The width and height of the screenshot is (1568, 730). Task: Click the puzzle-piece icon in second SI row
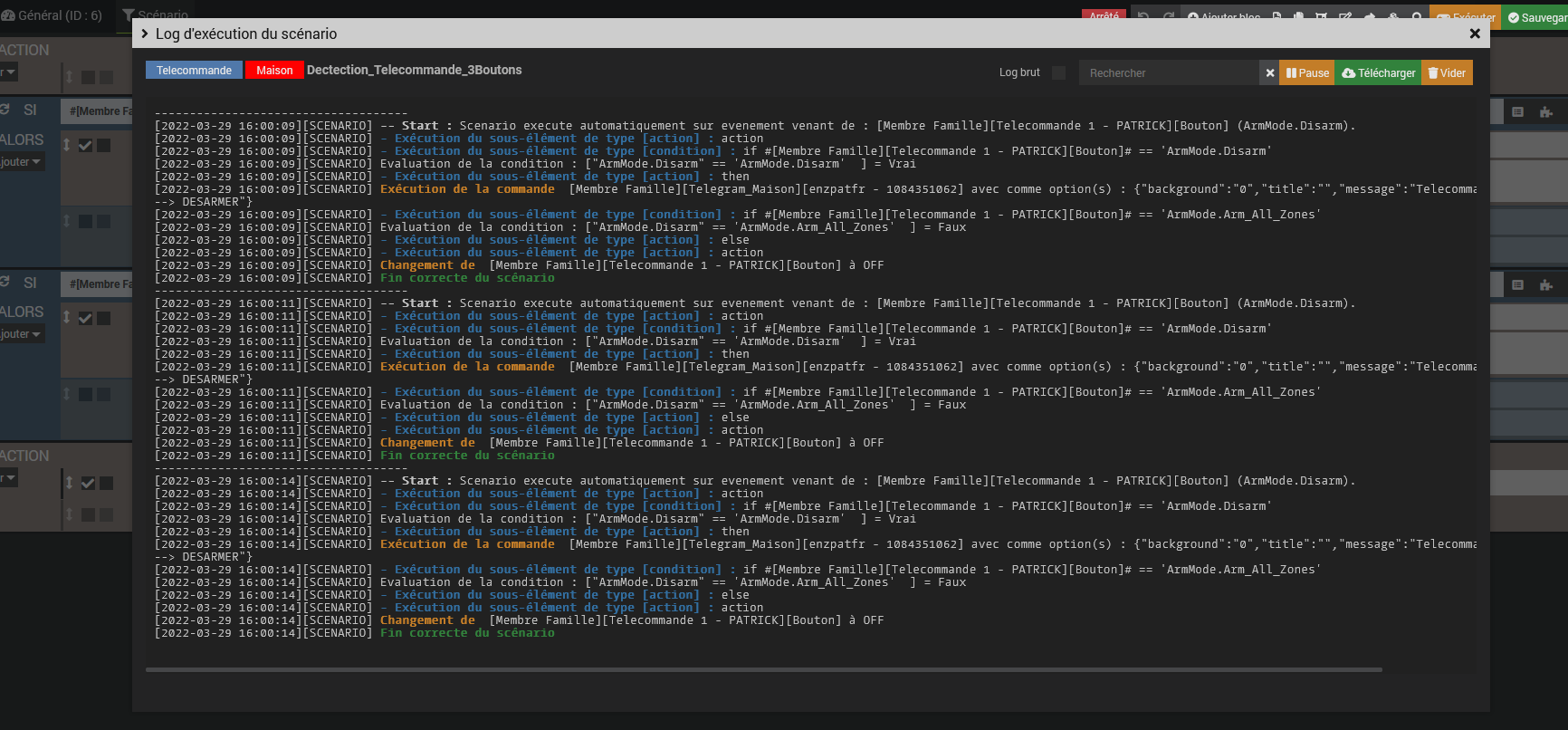(1545, 285)
